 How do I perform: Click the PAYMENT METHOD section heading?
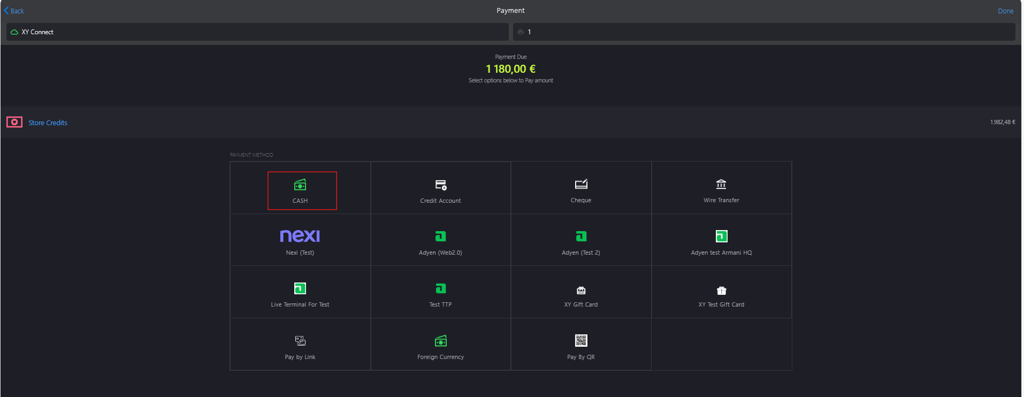click(x=251, y=155)
